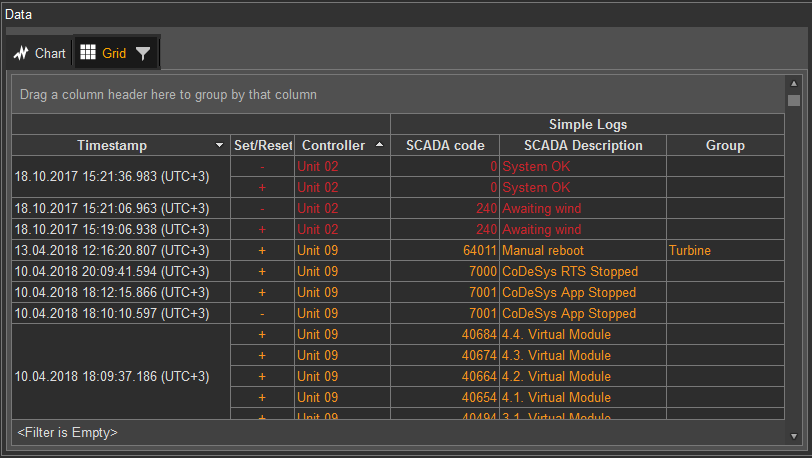Click the scrollbar up arrow
Image resolution: width=812 pixels, height=458 pixels.
coord(793,84)
